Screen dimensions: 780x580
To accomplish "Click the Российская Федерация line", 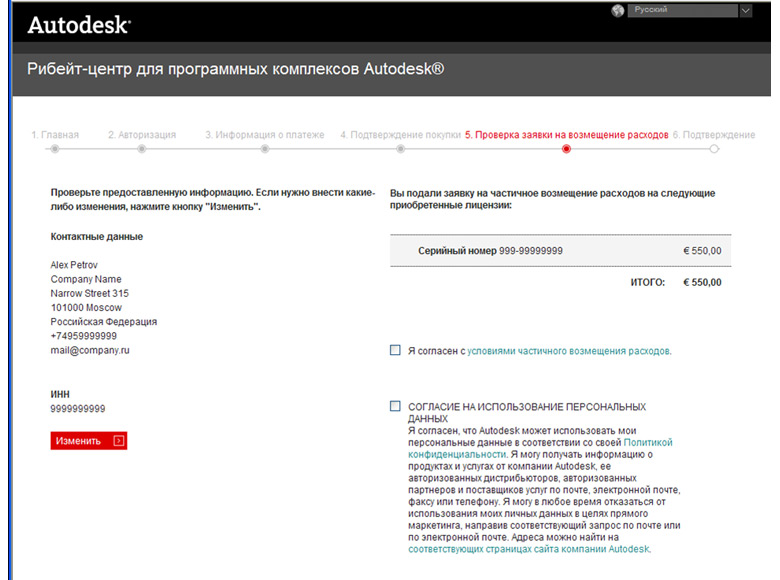I will [103, 322].
